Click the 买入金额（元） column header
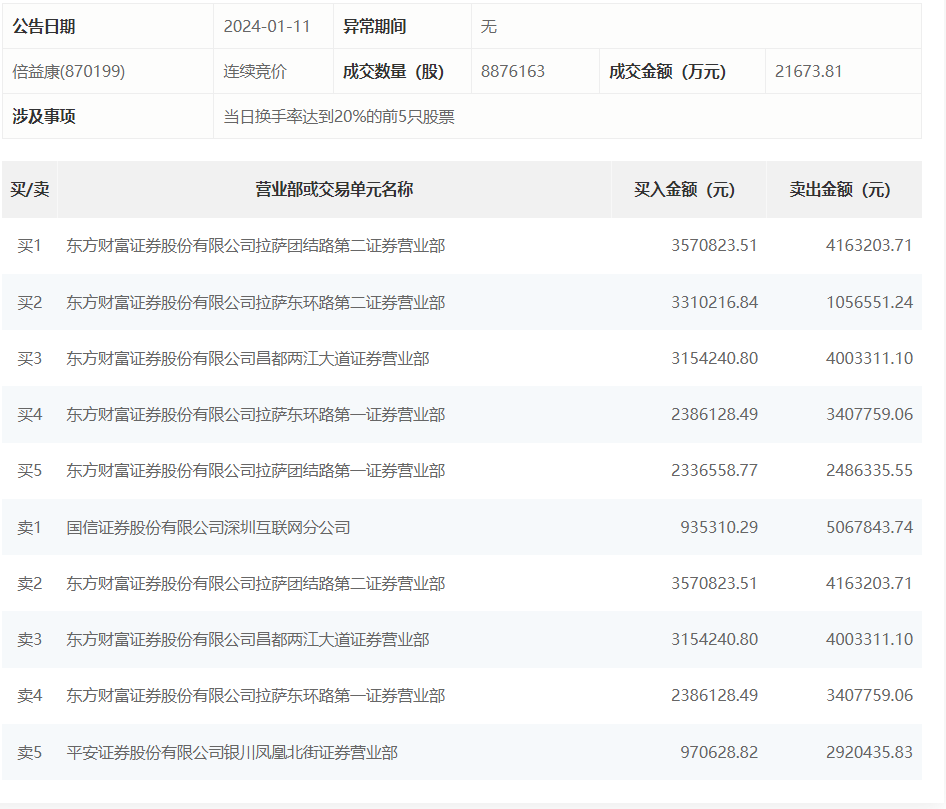Screen dimensions: 946x809 click(685, 189)
